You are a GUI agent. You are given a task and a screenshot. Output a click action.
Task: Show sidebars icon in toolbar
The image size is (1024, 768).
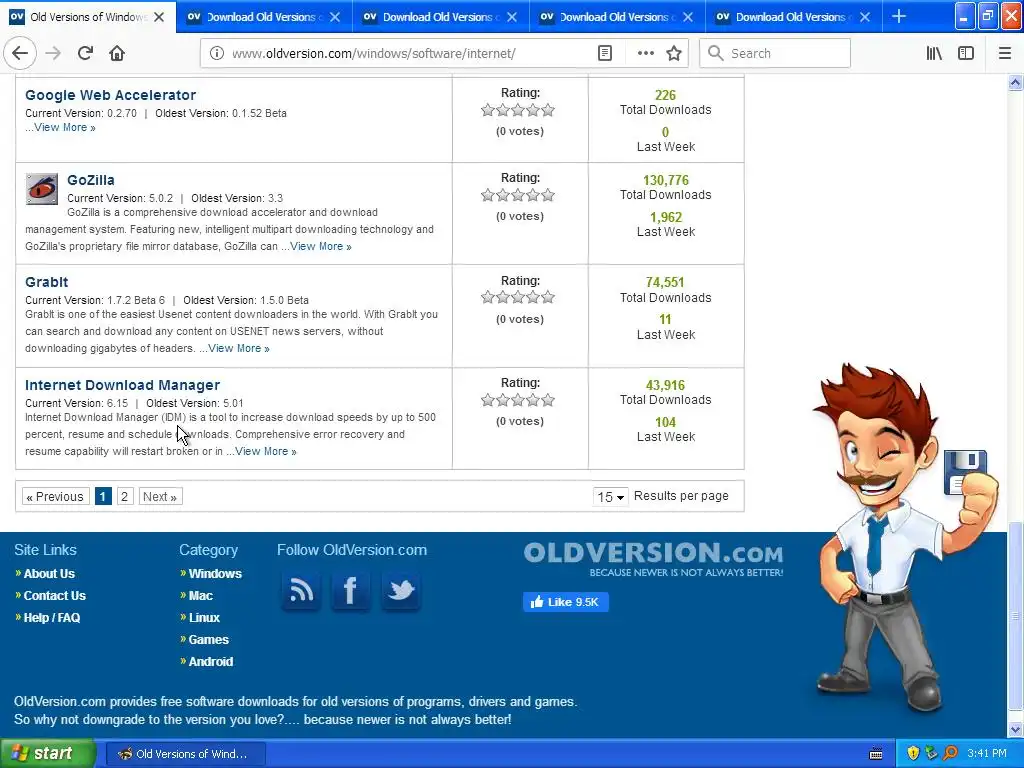pos(966,54)
